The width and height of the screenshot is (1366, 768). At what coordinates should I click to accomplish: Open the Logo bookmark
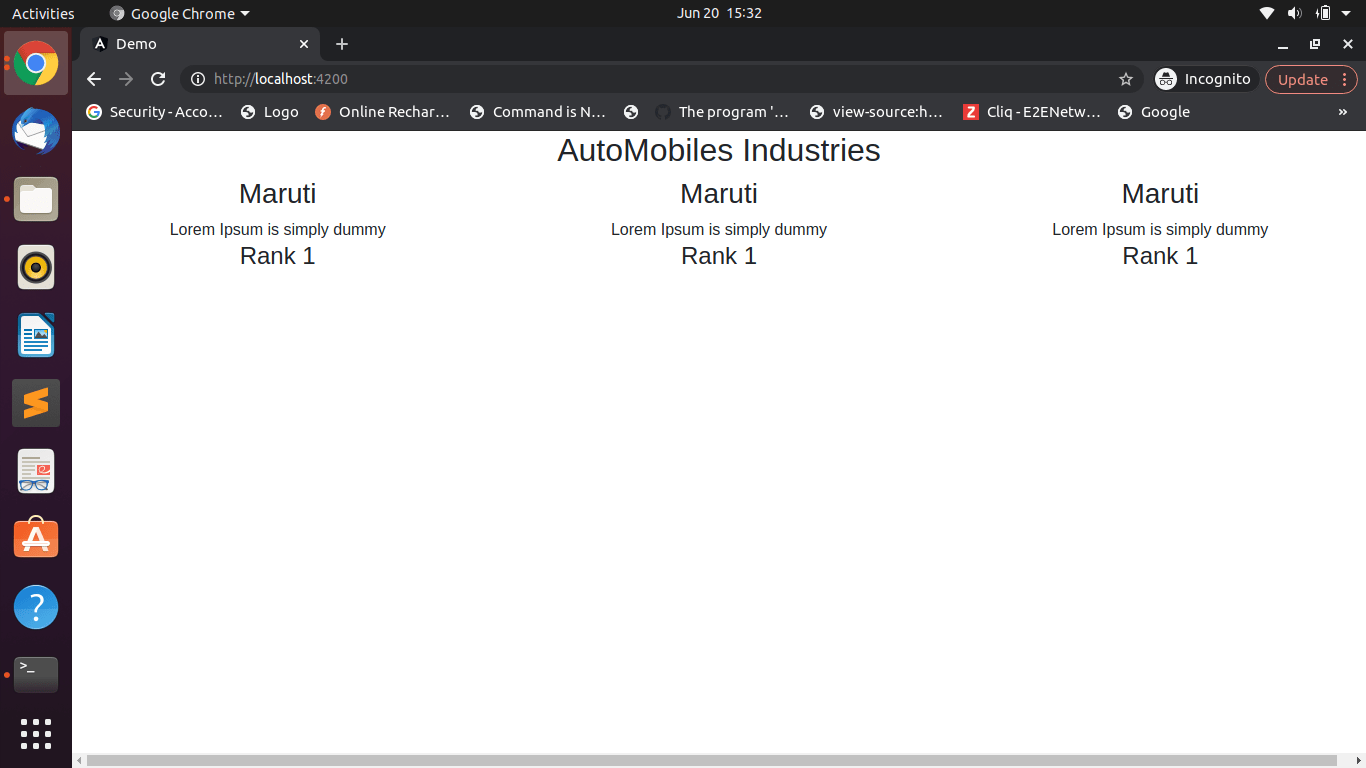tap(270, 112)
